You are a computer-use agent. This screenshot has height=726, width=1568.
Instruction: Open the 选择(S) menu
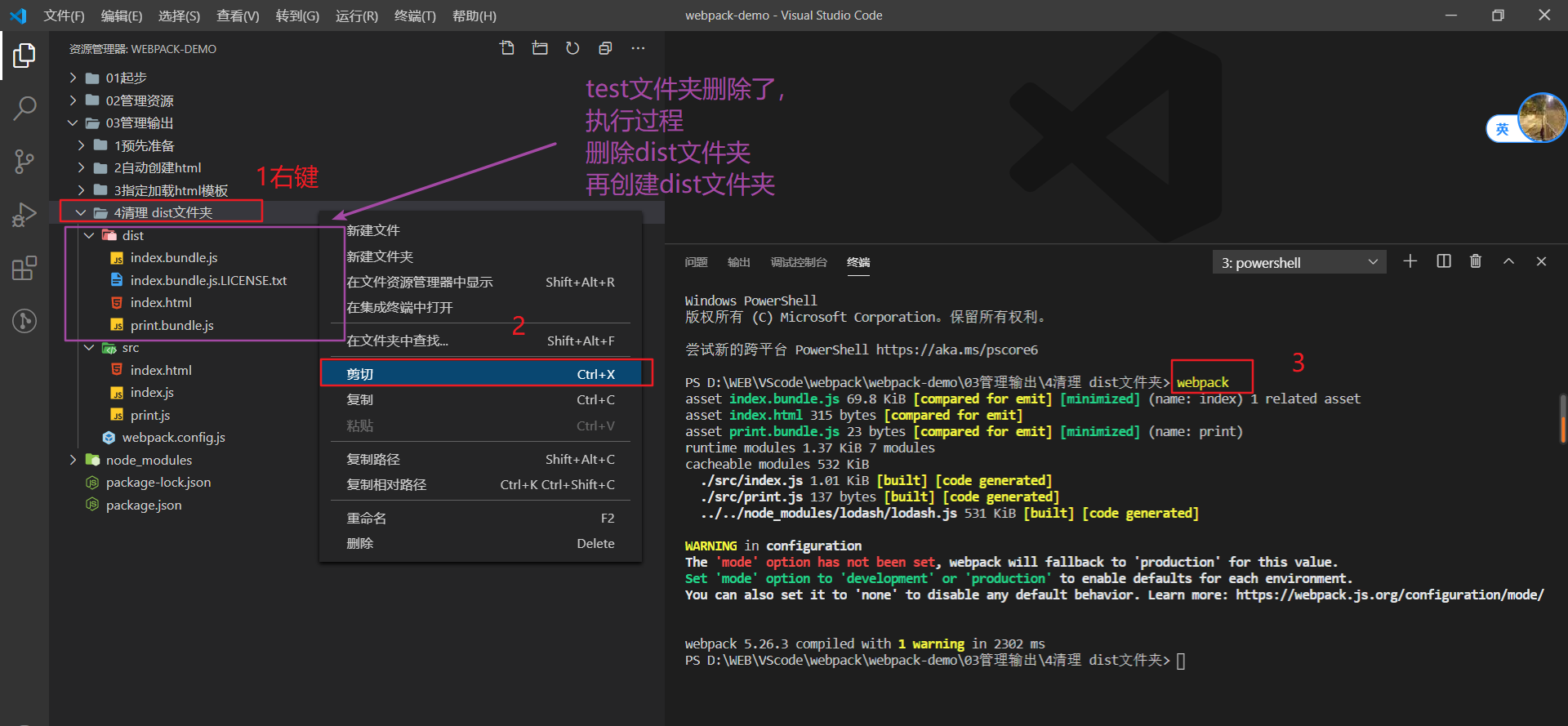[179, 16]
